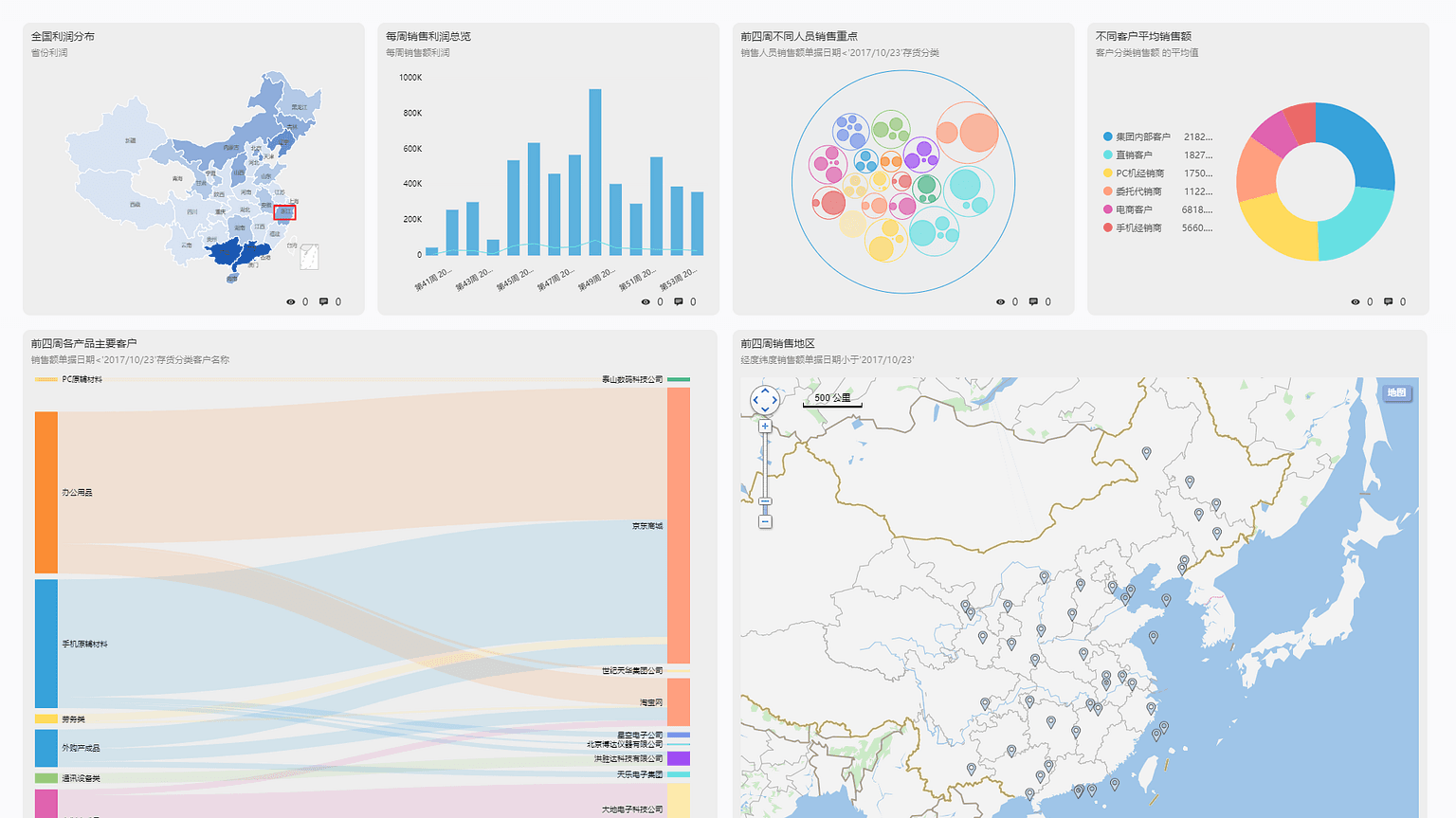Click the 北京博达仪器有限公司 Sankey label
The width and height of the screenshot is (1456, 818).
tap(625, 744)
